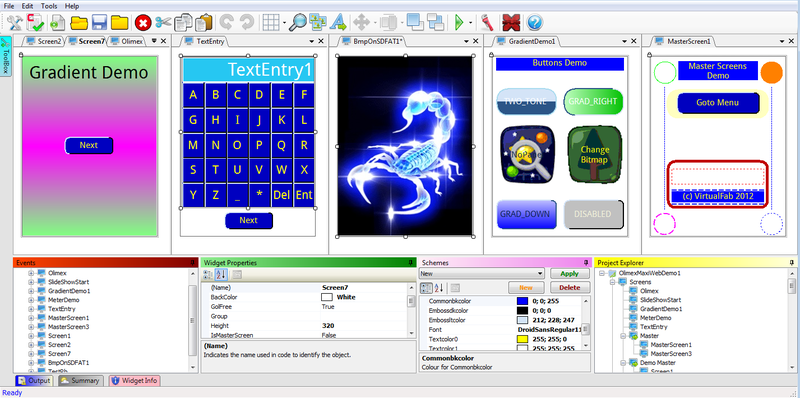Click the blue question mark help icon

535,22
